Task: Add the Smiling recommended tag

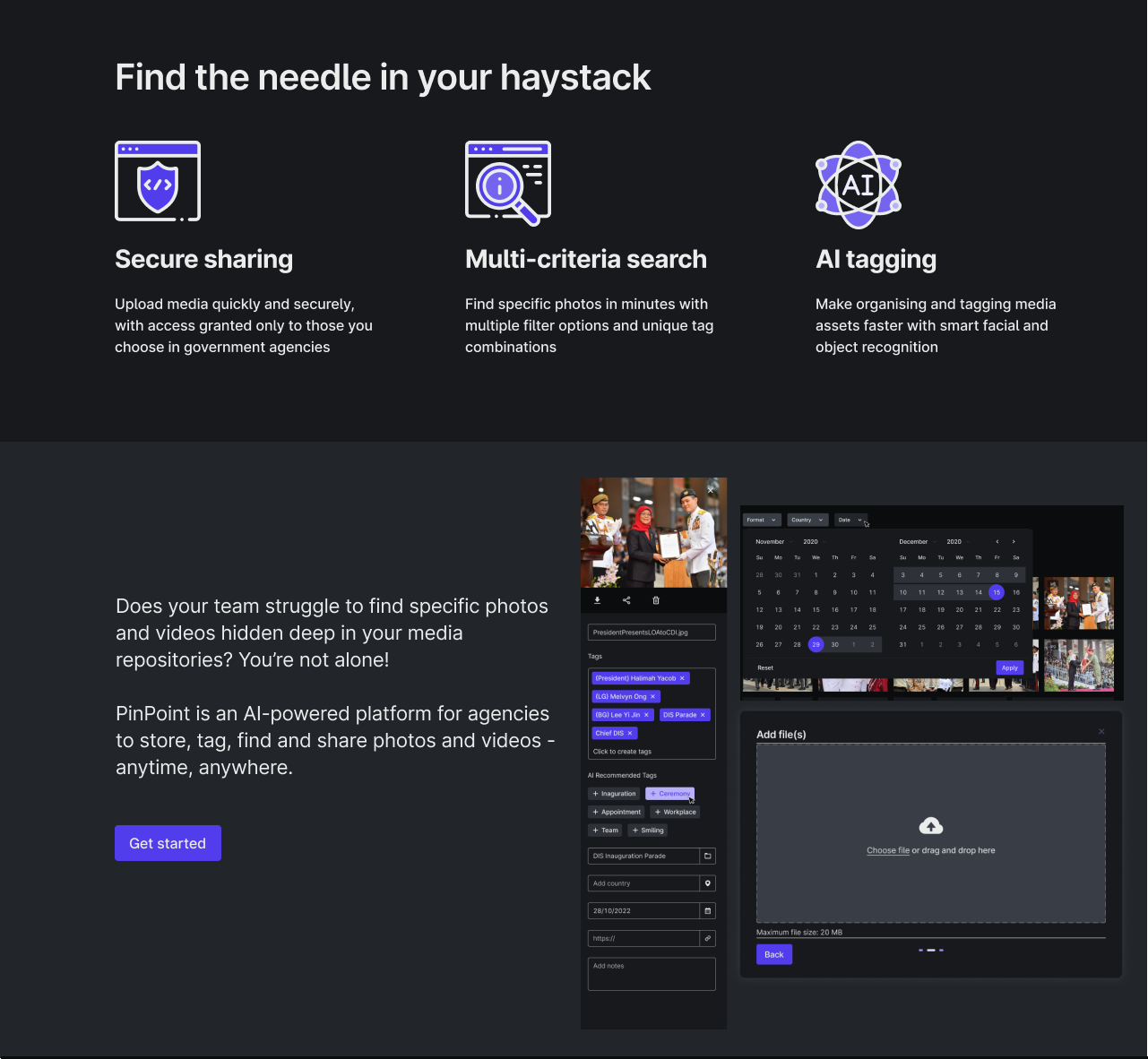Action: [x=648, y=831]
